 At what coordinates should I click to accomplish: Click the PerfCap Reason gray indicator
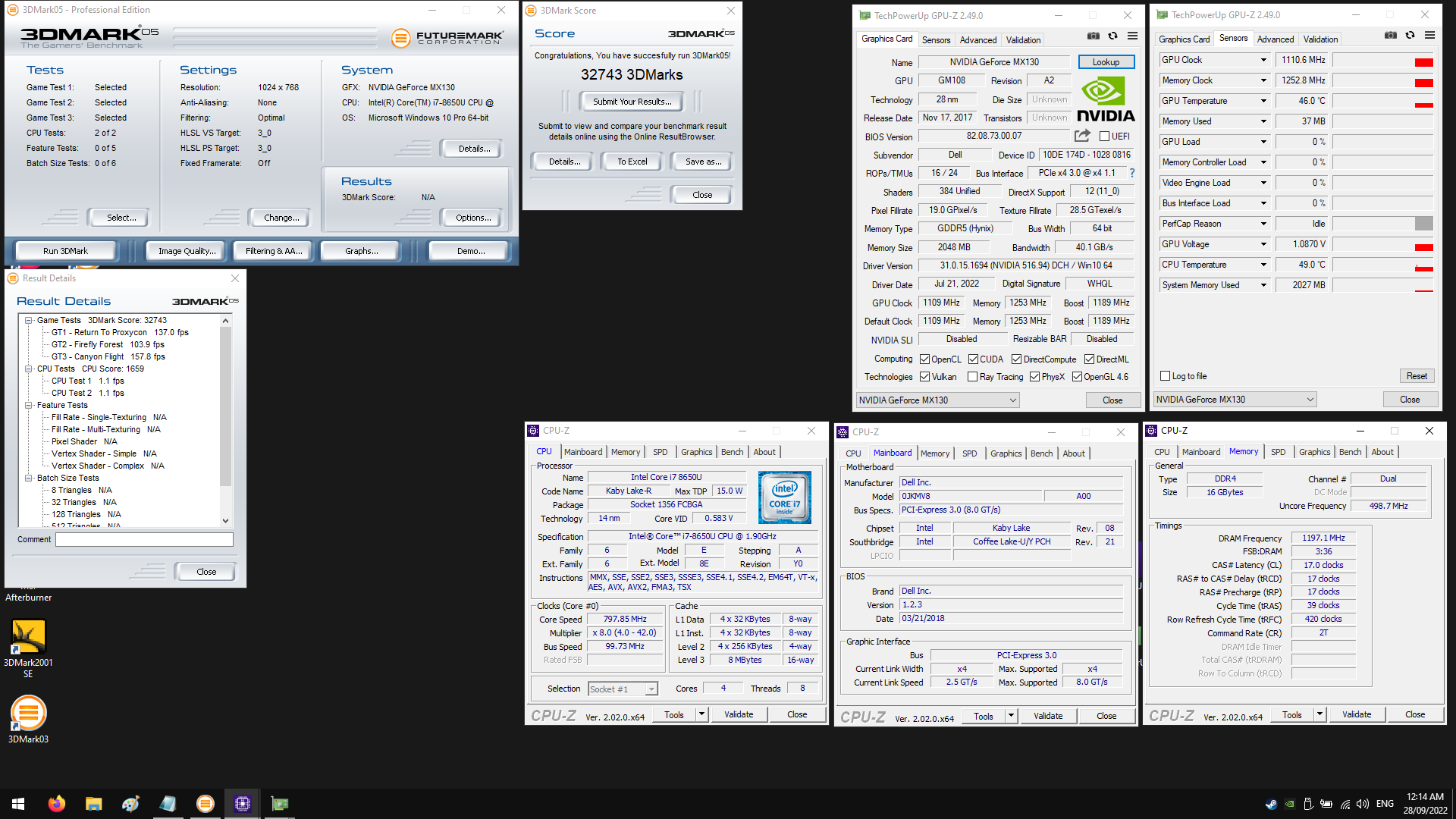tap(1424, 224)
